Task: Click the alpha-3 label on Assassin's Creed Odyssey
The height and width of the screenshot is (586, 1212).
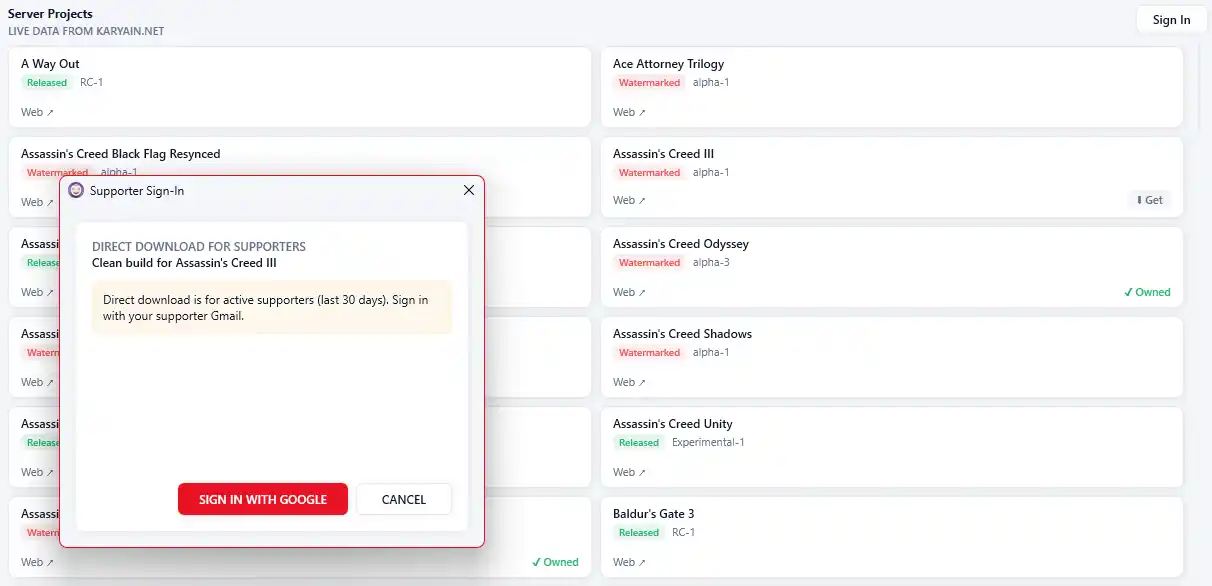Action: [x=711, y=263]
